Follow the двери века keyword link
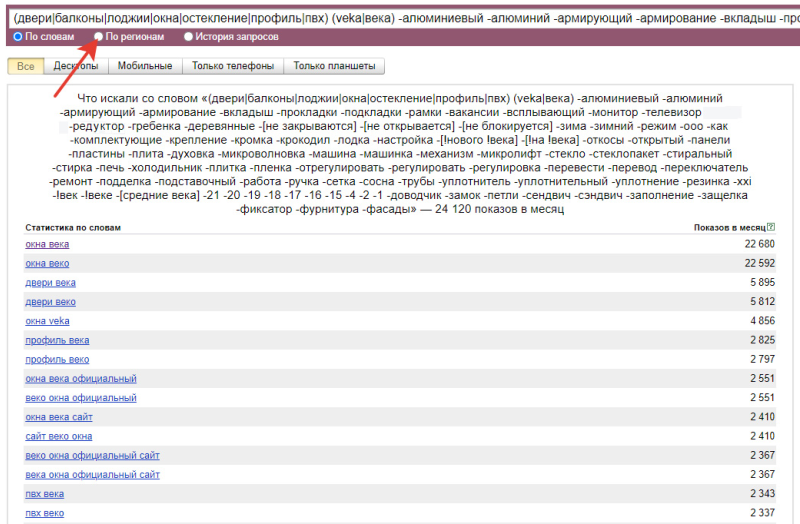Viewport: 800px width, 524px height. point(50,283)
